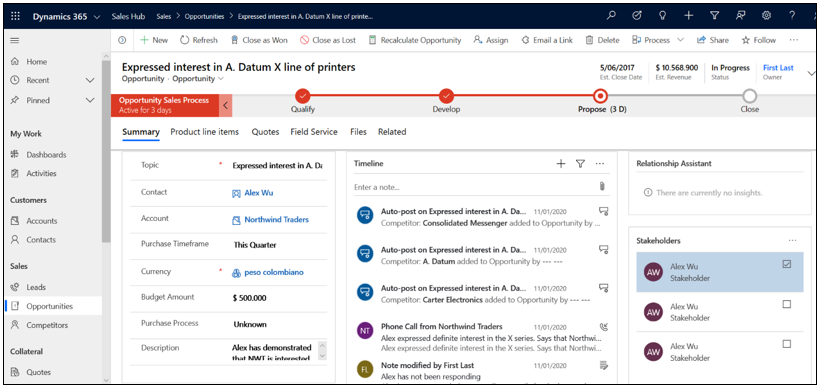The width and height of the screenshot is (820, 388).
Task: Expand the Pinned section chevron
Action: click(x=90, y=100)
